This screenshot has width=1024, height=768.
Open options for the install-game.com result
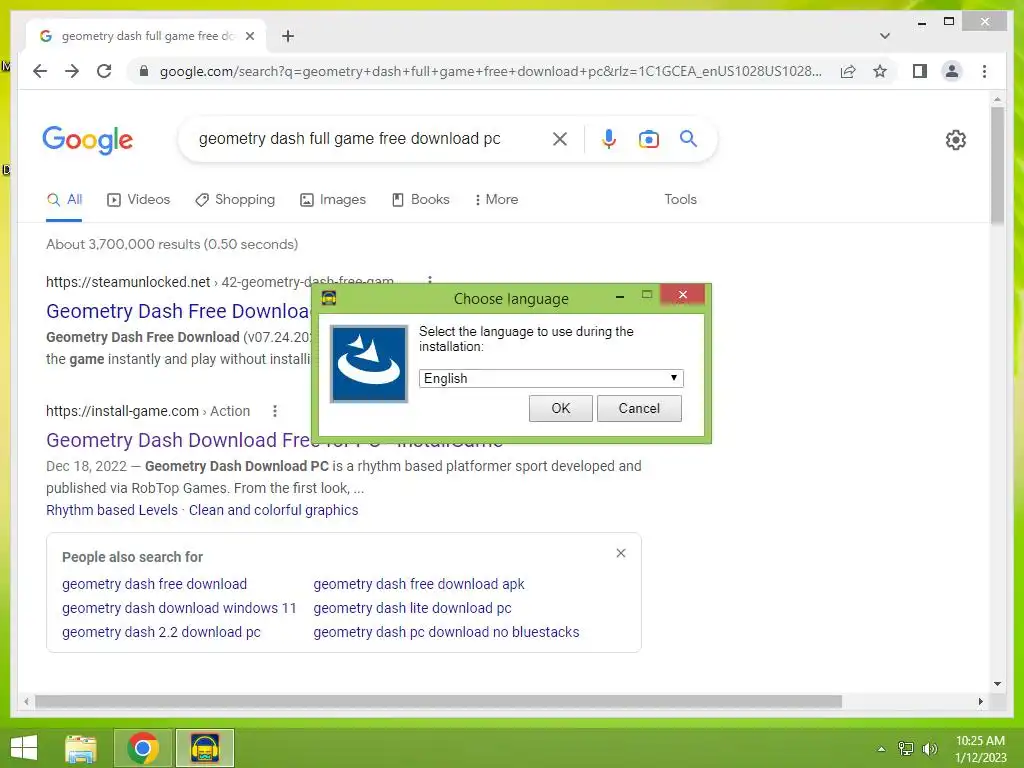[275, 411]
